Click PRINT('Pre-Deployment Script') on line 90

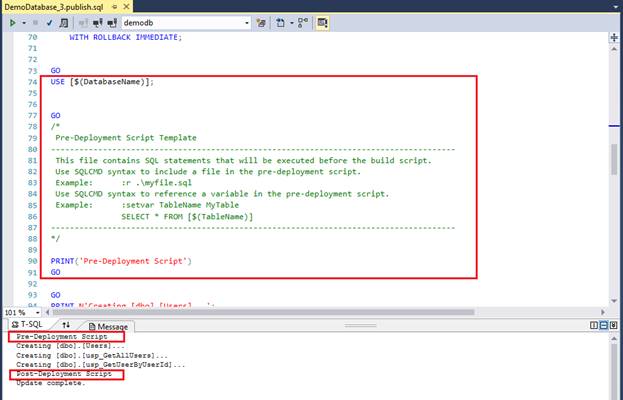[x=121, y=261]
